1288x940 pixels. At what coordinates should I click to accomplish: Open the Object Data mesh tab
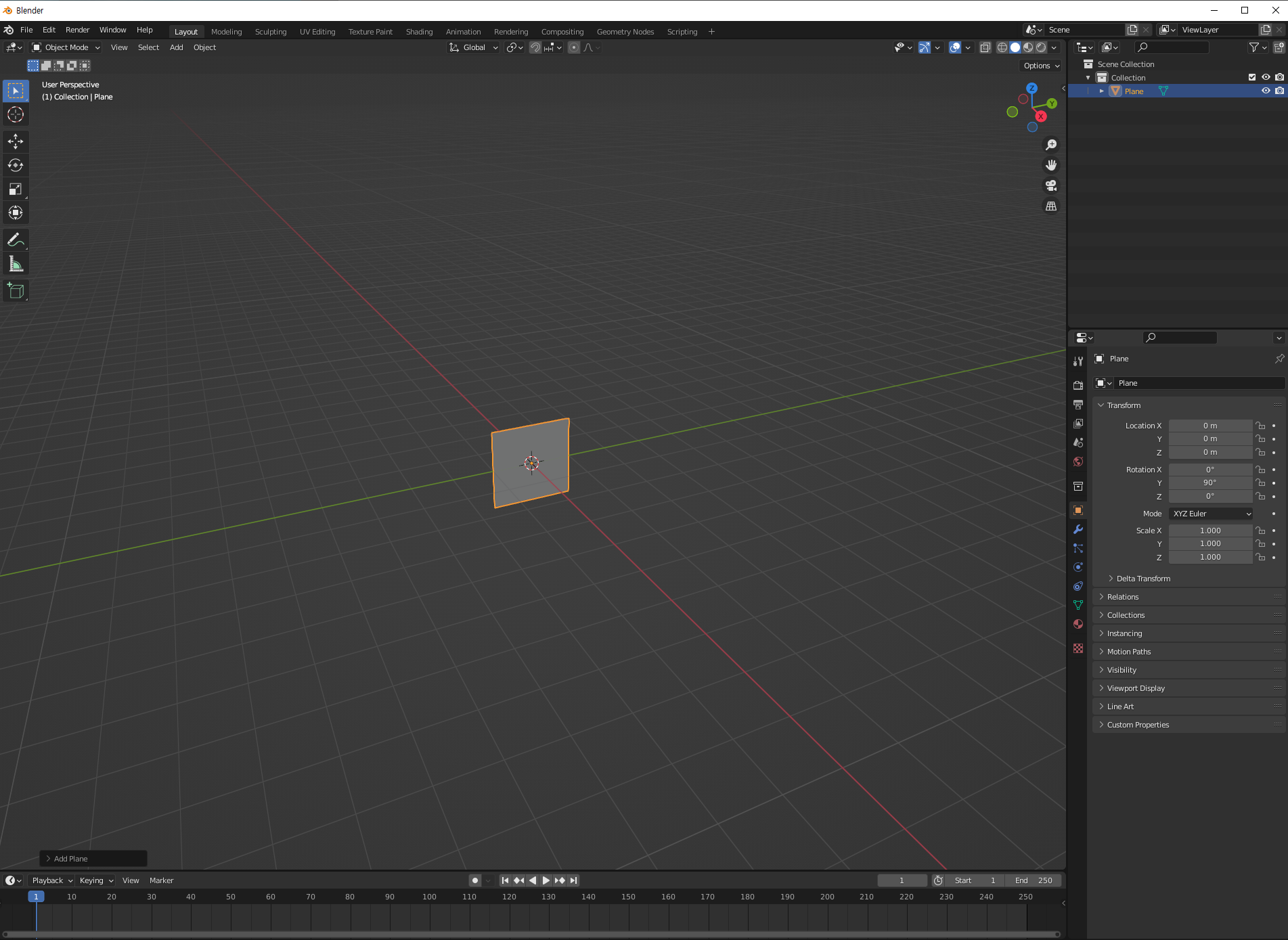(1078, 605)
